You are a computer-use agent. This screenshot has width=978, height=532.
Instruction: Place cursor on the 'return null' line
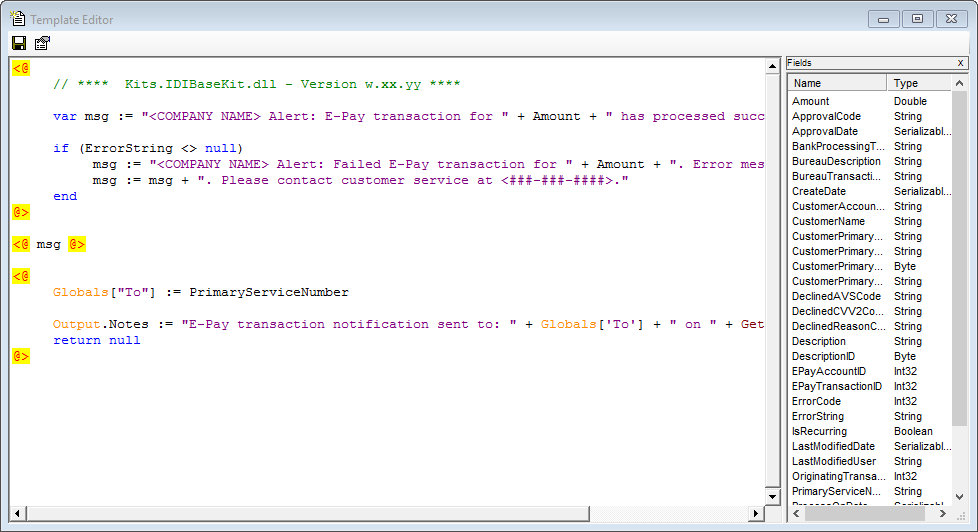[x=97, y=340]
